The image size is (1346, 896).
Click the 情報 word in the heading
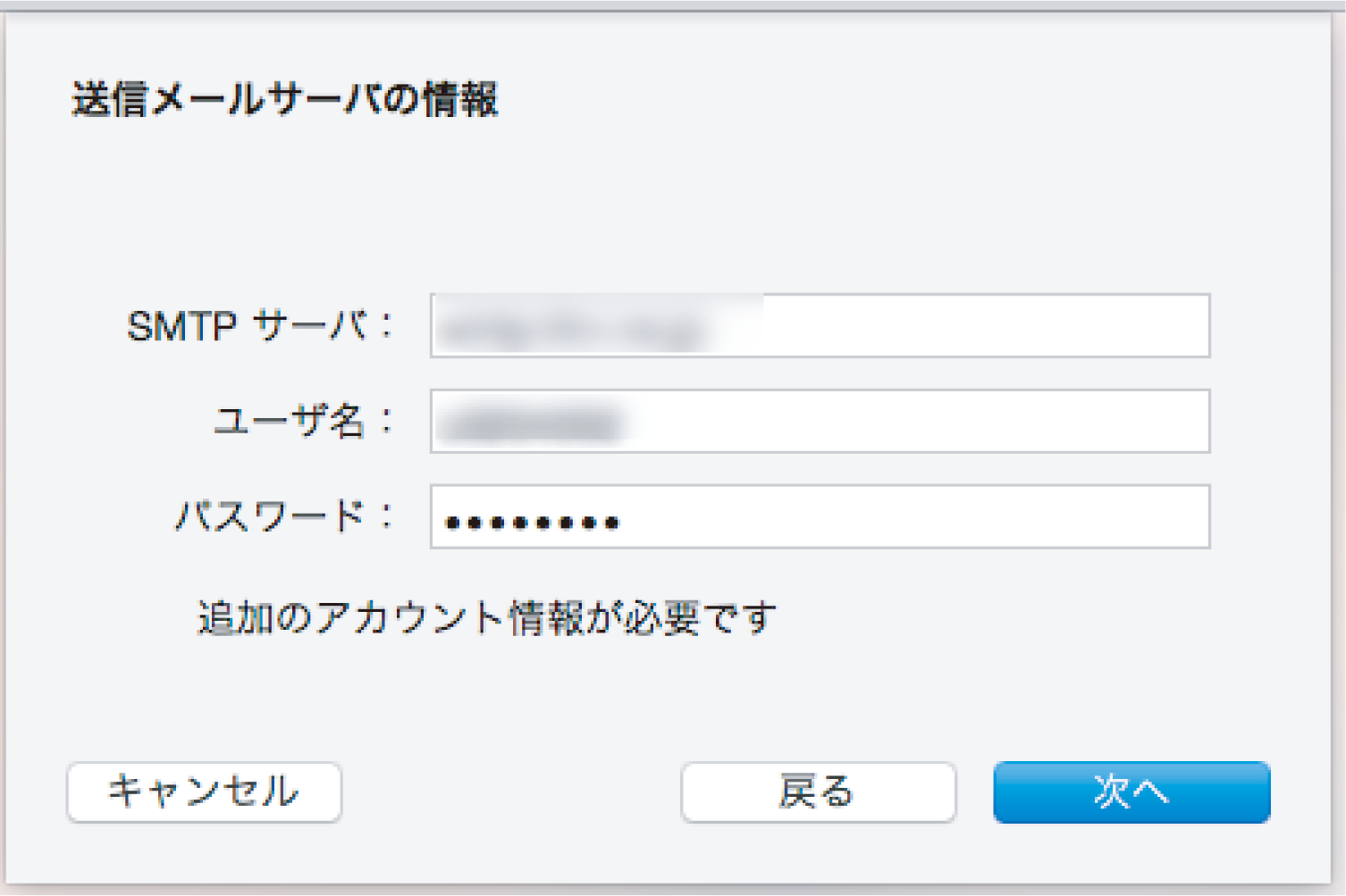tap(460, 99)
